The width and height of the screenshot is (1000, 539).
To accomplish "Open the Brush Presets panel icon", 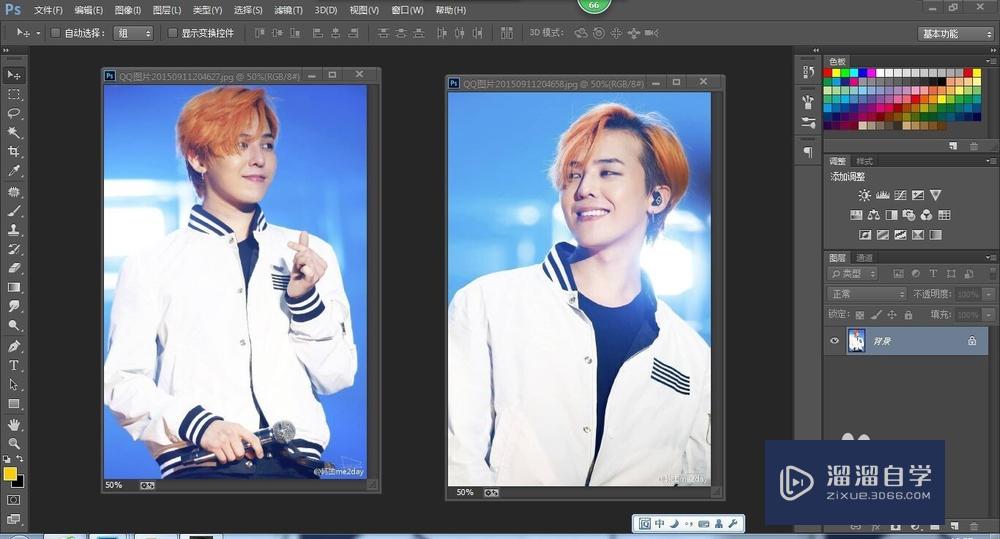I will point(809,122).
